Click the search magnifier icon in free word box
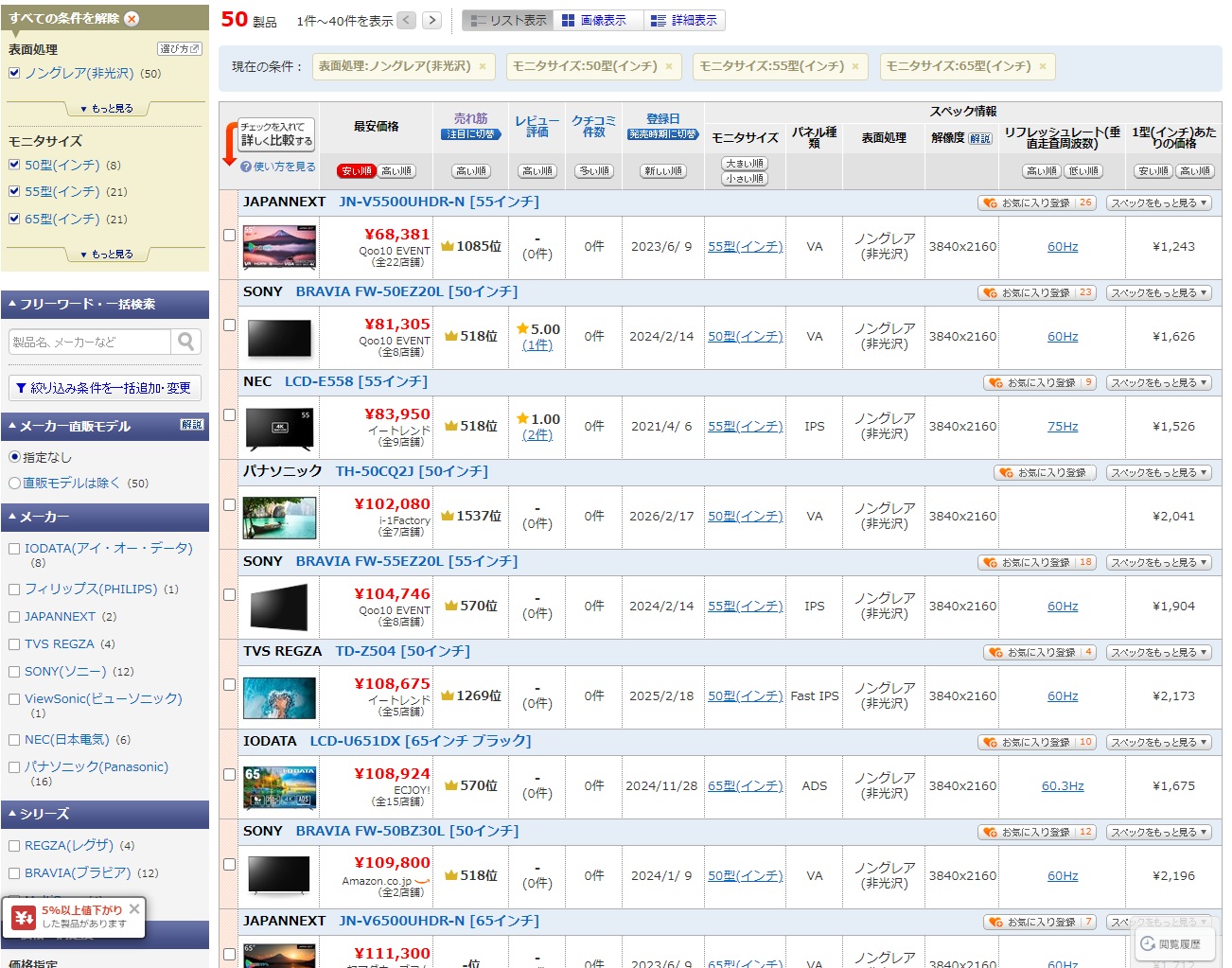The height and width of the screenshot is (968, 1232). pyautogui.click(x=186, y=342)
